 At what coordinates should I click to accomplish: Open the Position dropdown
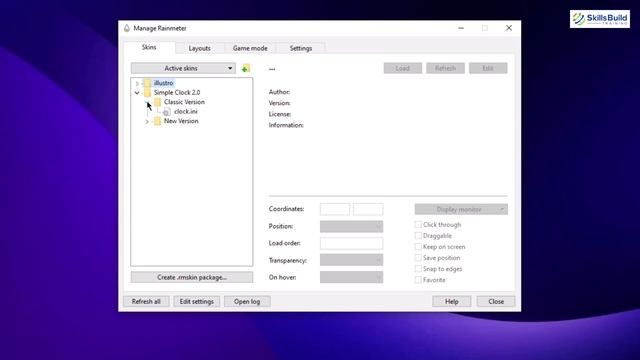[x=351, y=226]
